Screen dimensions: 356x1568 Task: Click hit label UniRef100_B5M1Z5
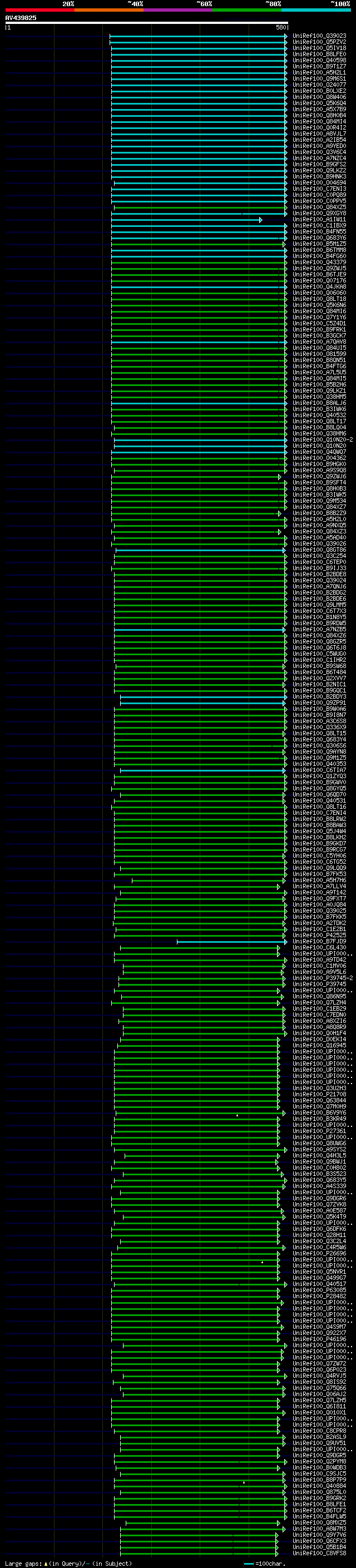coord(319,244)
